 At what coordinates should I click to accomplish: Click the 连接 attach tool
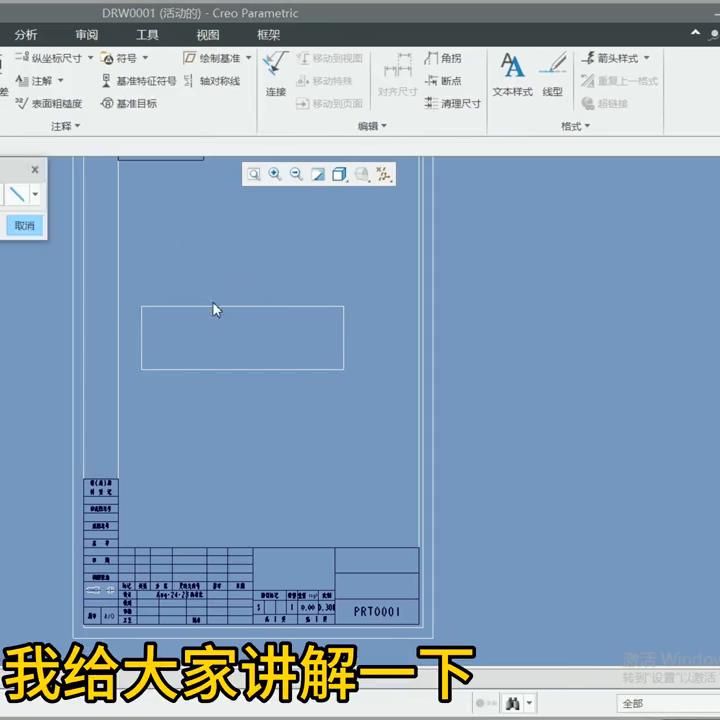(276, 73)
